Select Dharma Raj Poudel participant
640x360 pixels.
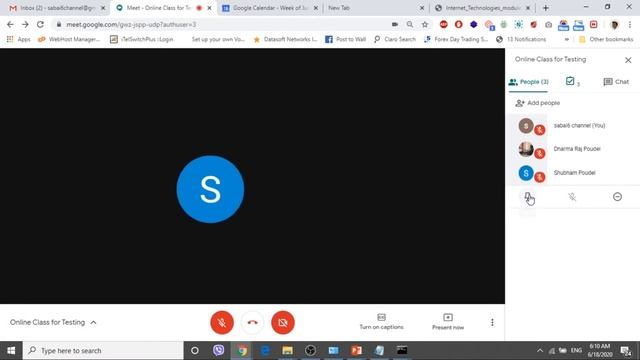click(x=573, y=149)
